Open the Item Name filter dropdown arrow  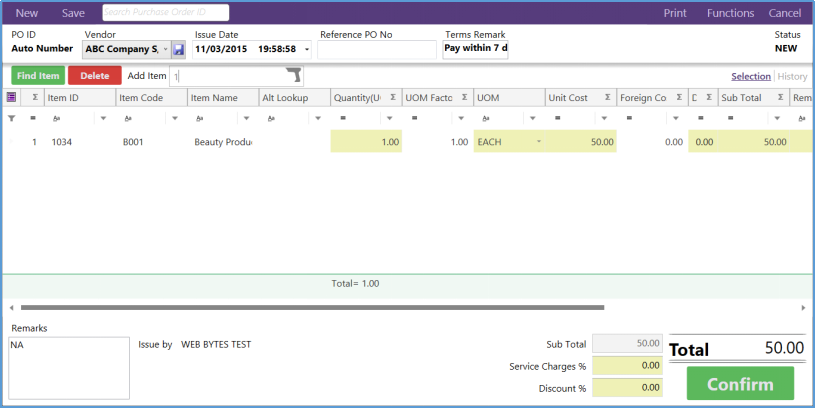246,119
